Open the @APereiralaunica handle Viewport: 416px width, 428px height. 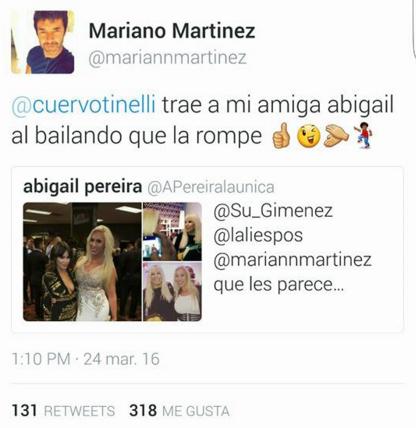(211, 187)
